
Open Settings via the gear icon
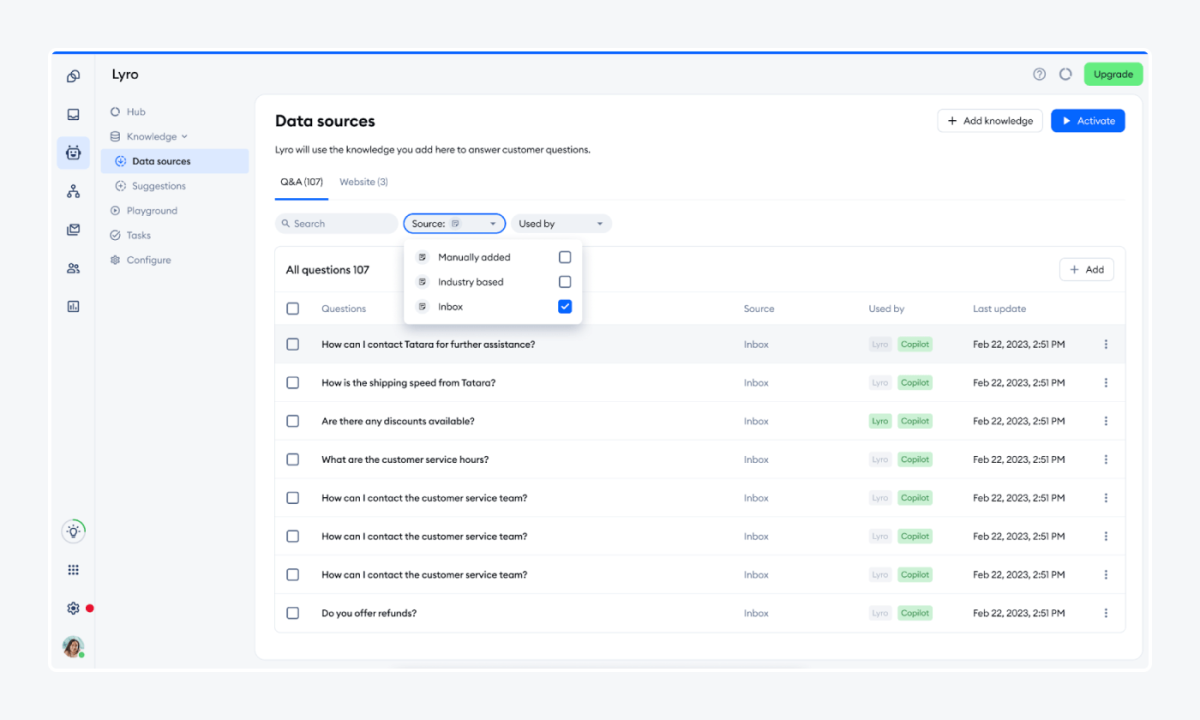click(72, 607)
